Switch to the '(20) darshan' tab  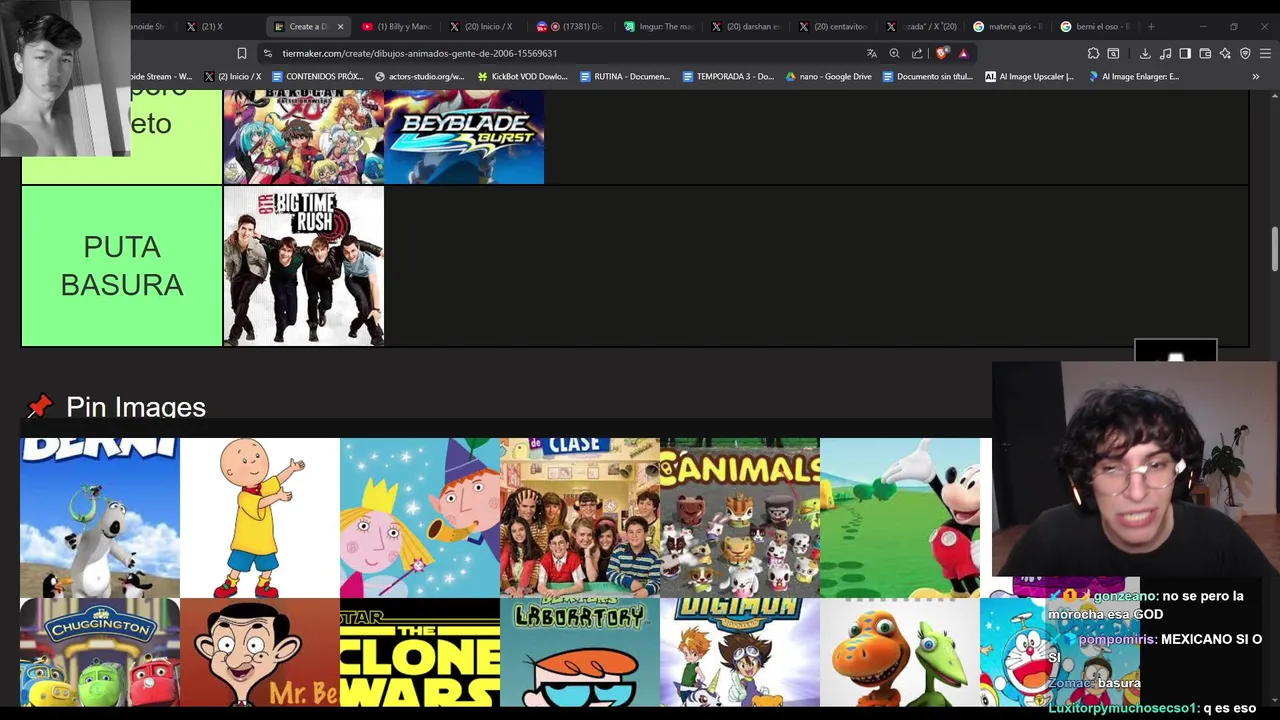click(x=745, y=26)
